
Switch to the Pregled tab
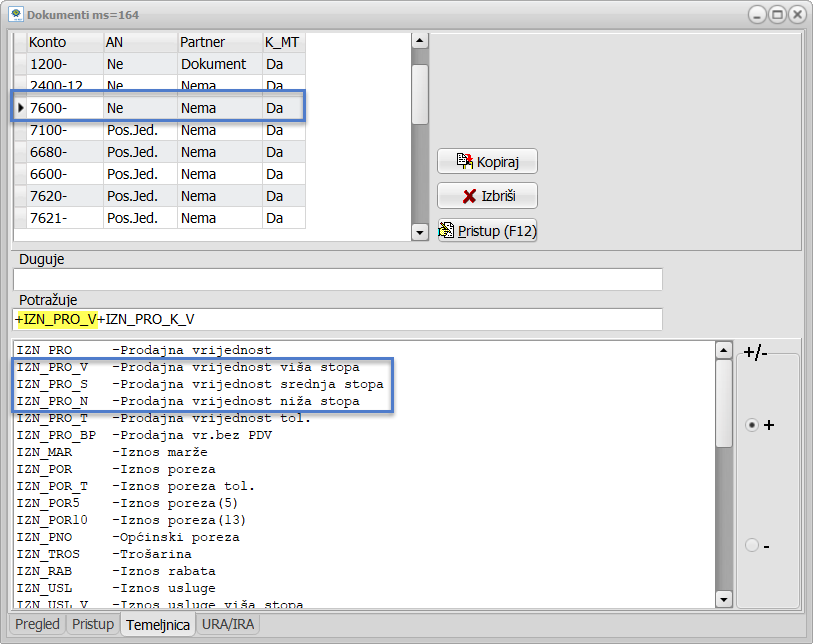tap(36, 625)
